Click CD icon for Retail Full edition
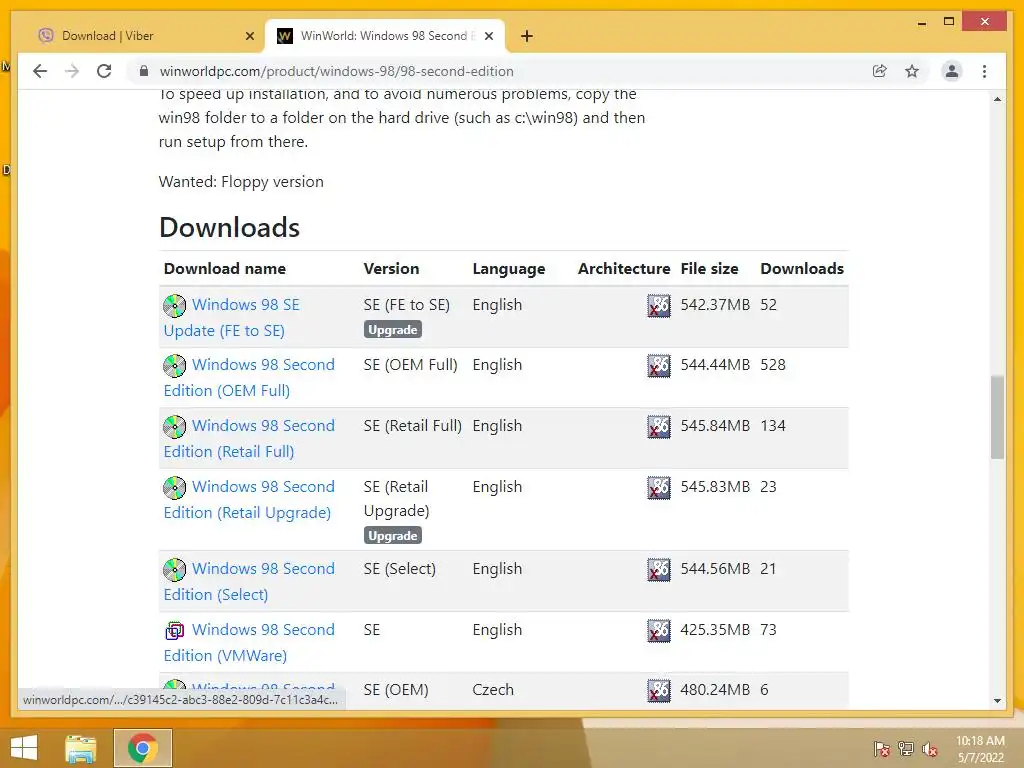The image size is (1024, 768). 174,426
